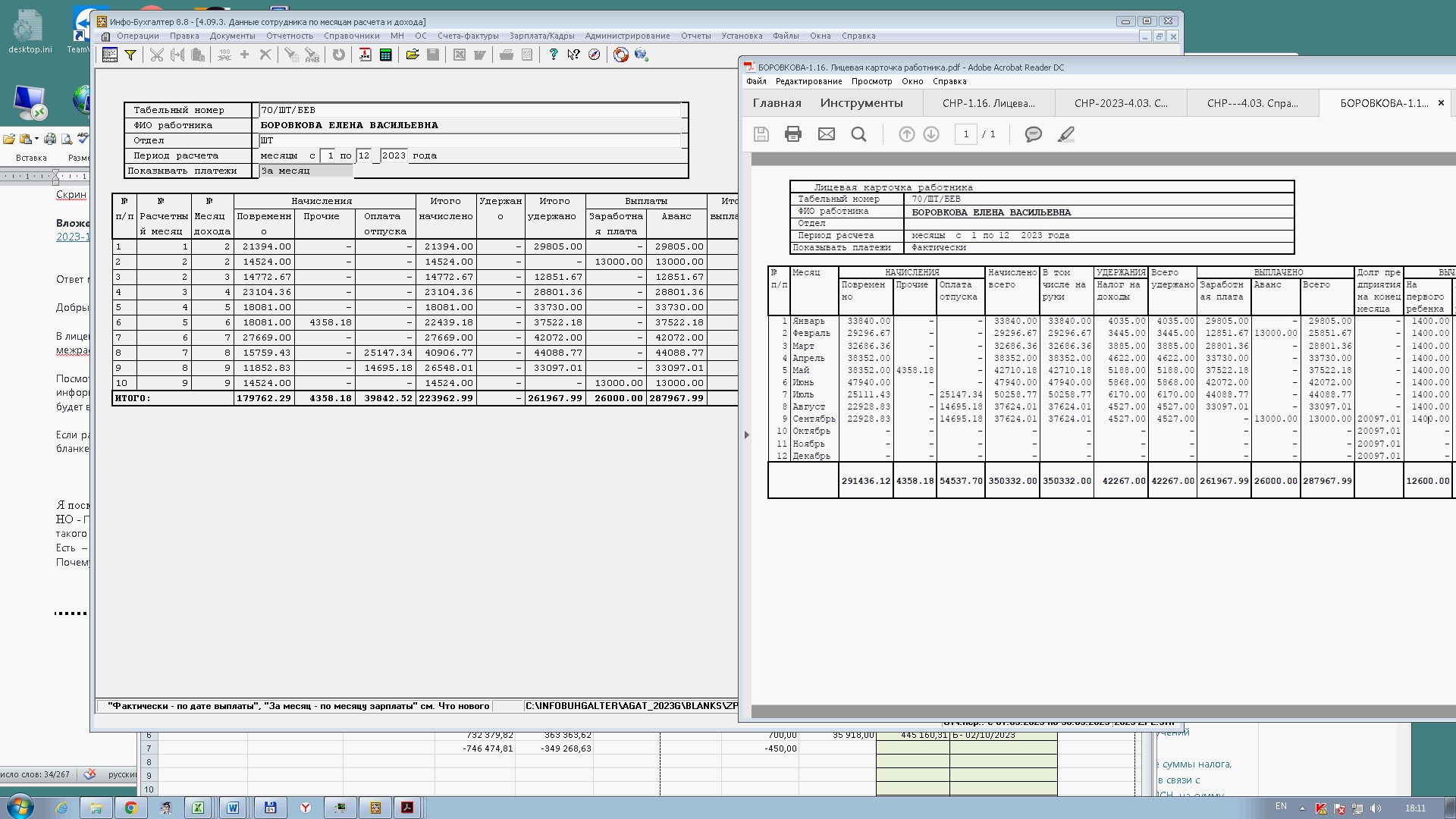Print the PDF with the Acrobat printer icon
The width and height of the screenshot is (1456, 819).
793,134
